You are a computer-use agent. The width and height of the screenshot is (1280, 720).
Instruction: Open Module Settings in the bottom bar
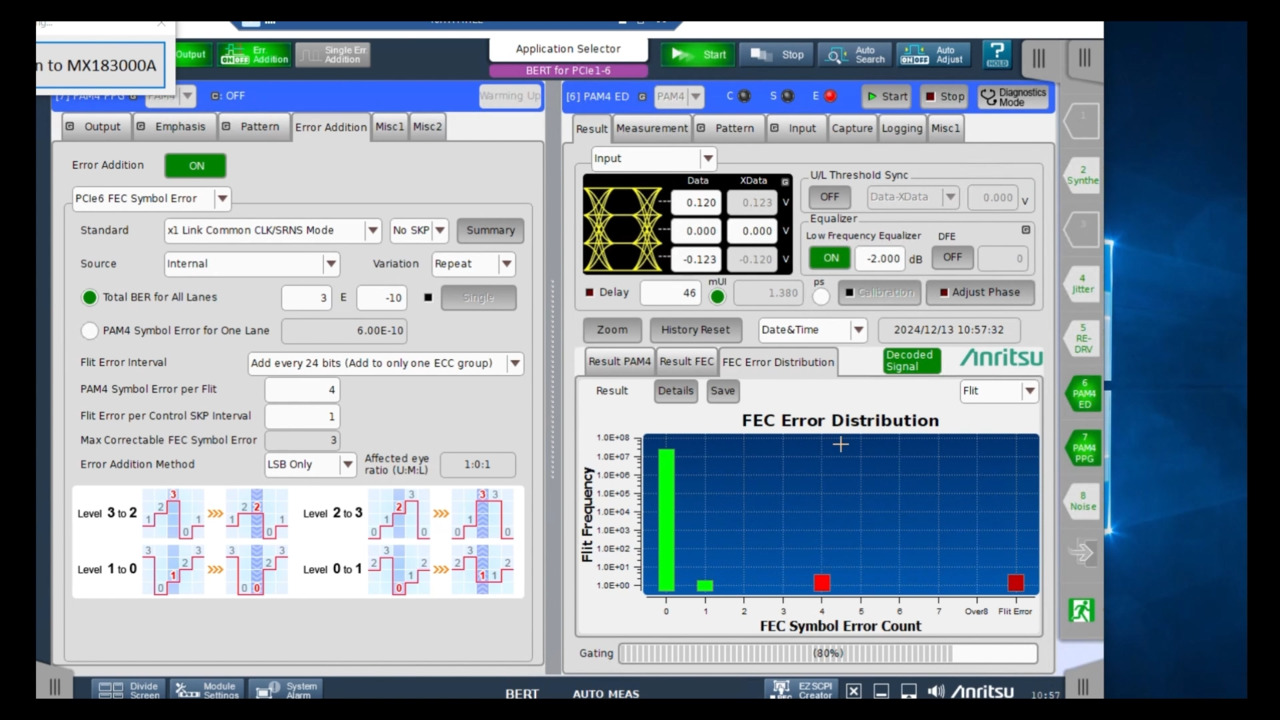click(205, 690)
